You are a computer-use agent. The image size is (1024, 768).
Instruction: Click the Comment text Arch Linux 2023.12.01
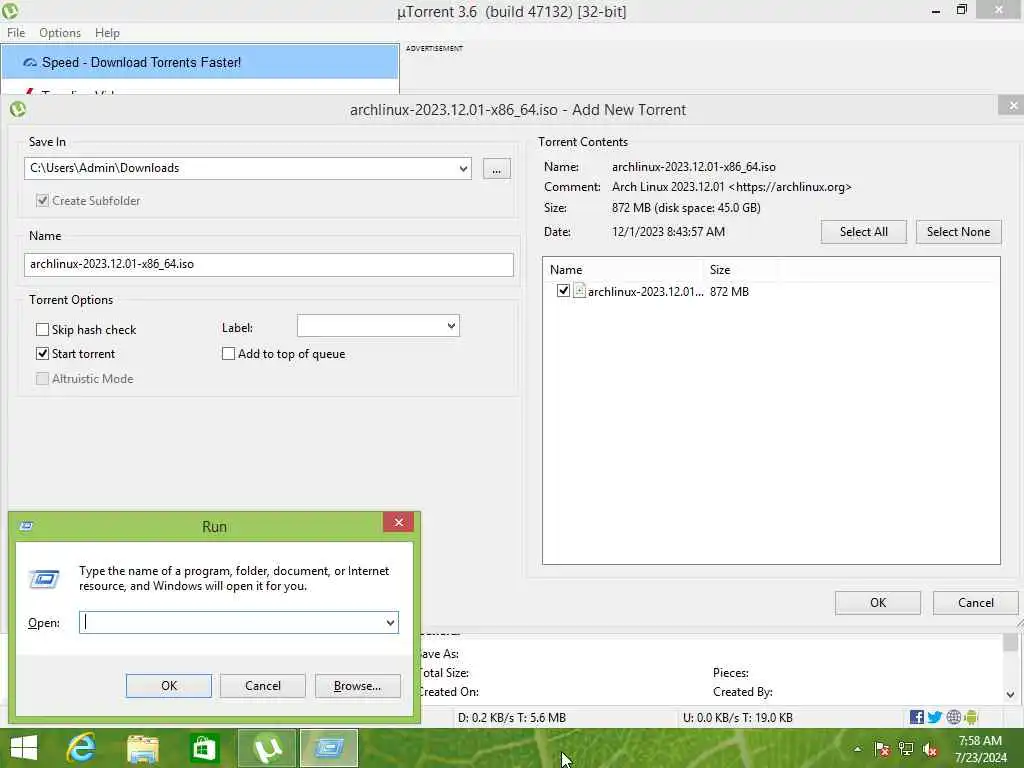[731, 187]
